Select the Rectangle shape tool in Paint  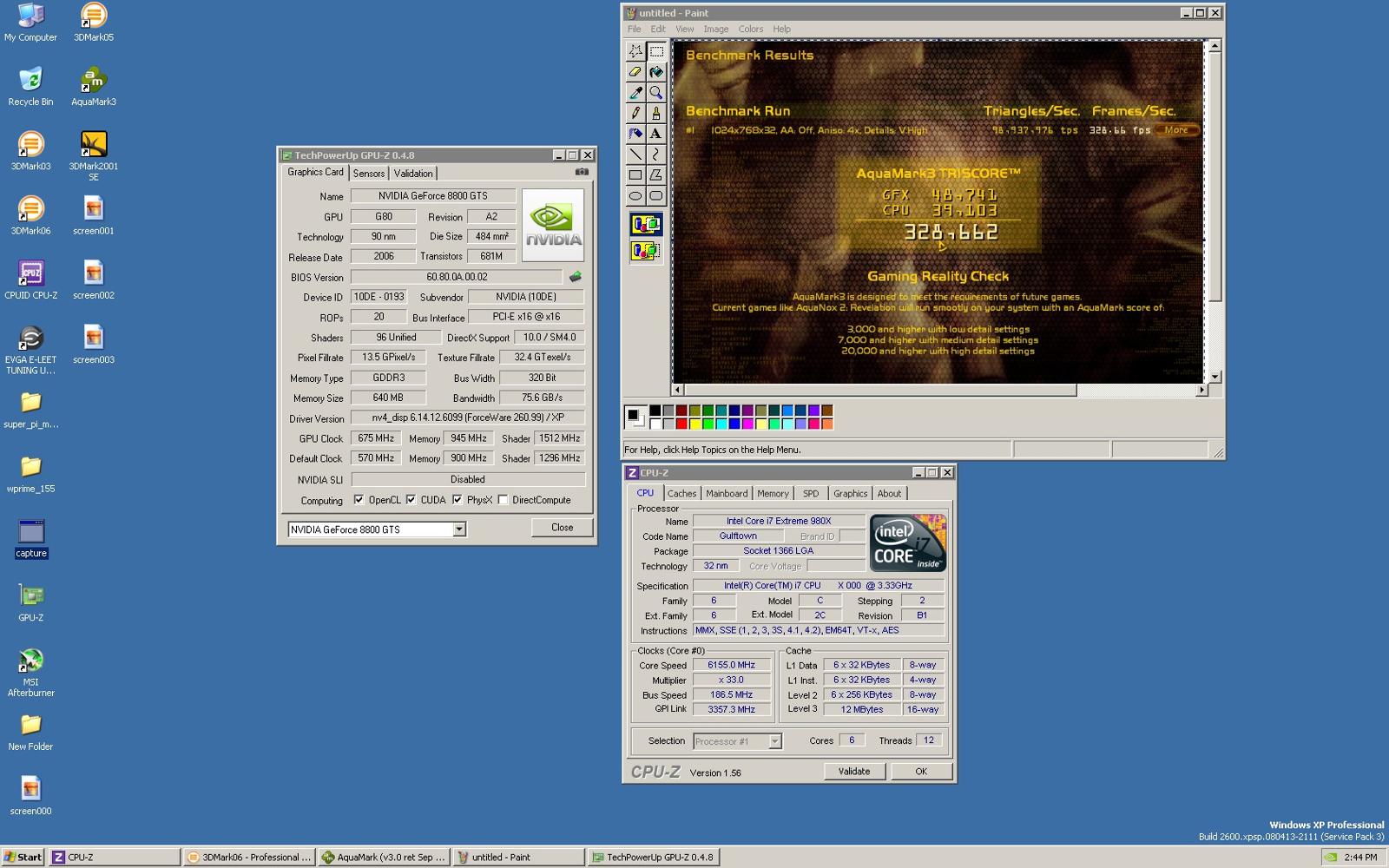[635, 175]
